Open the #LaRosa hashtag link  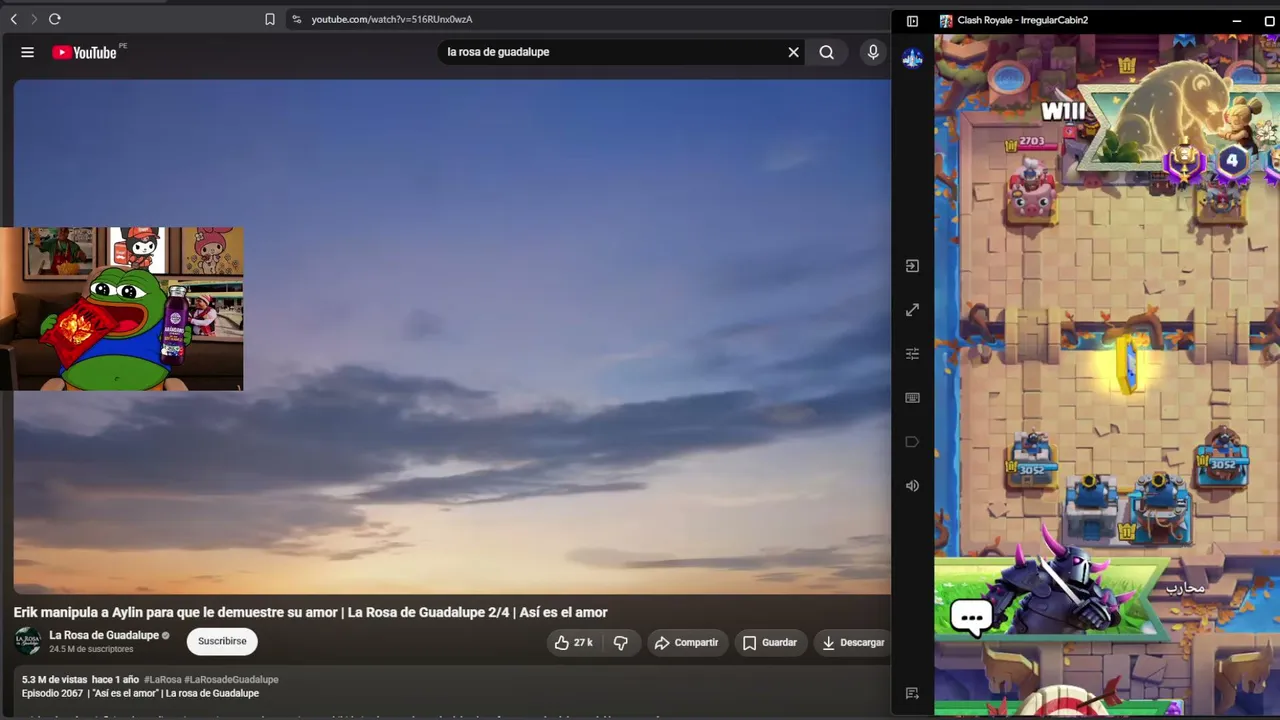(x=162, y=680)
